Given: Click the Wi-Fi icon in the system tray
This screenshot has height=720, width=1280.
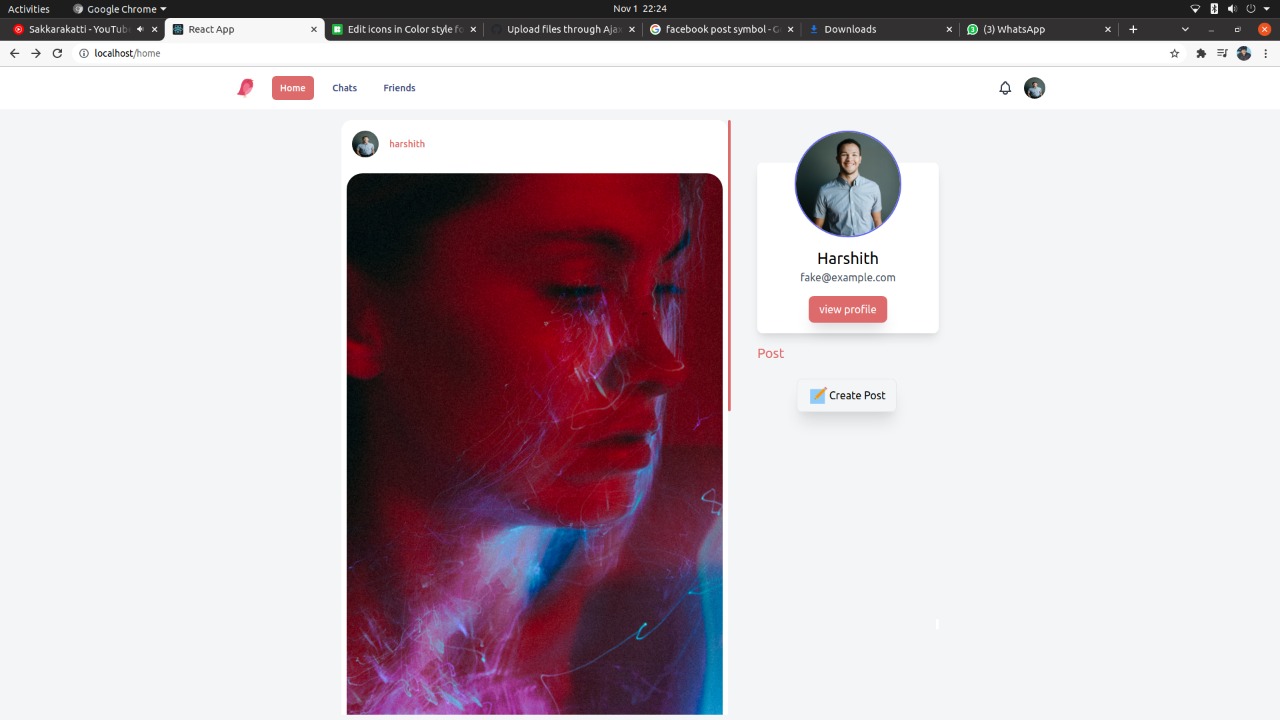Looking at the screenshot, I should pos(1195,9).
